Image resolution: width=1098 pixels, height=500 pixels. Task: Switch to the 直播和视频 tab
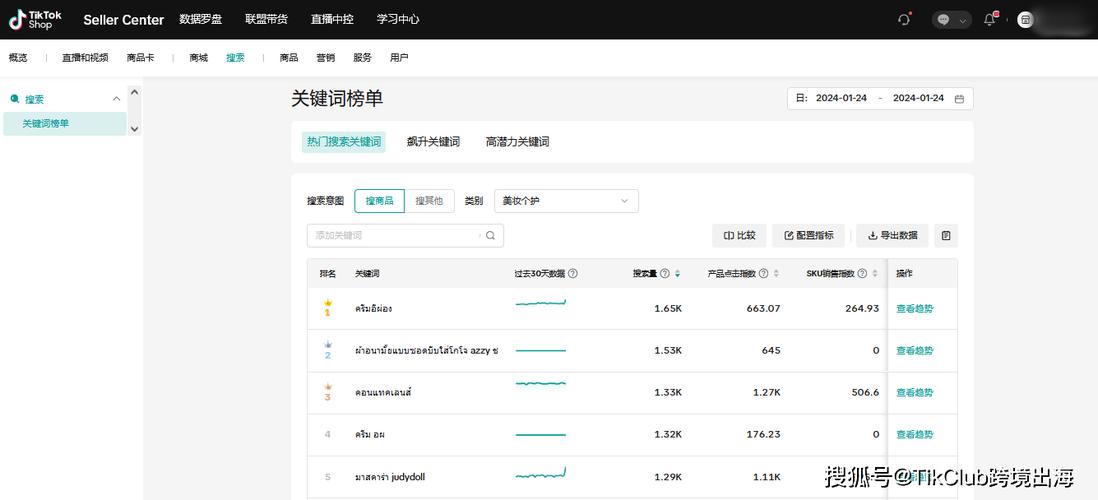click(x=85, y=58)
